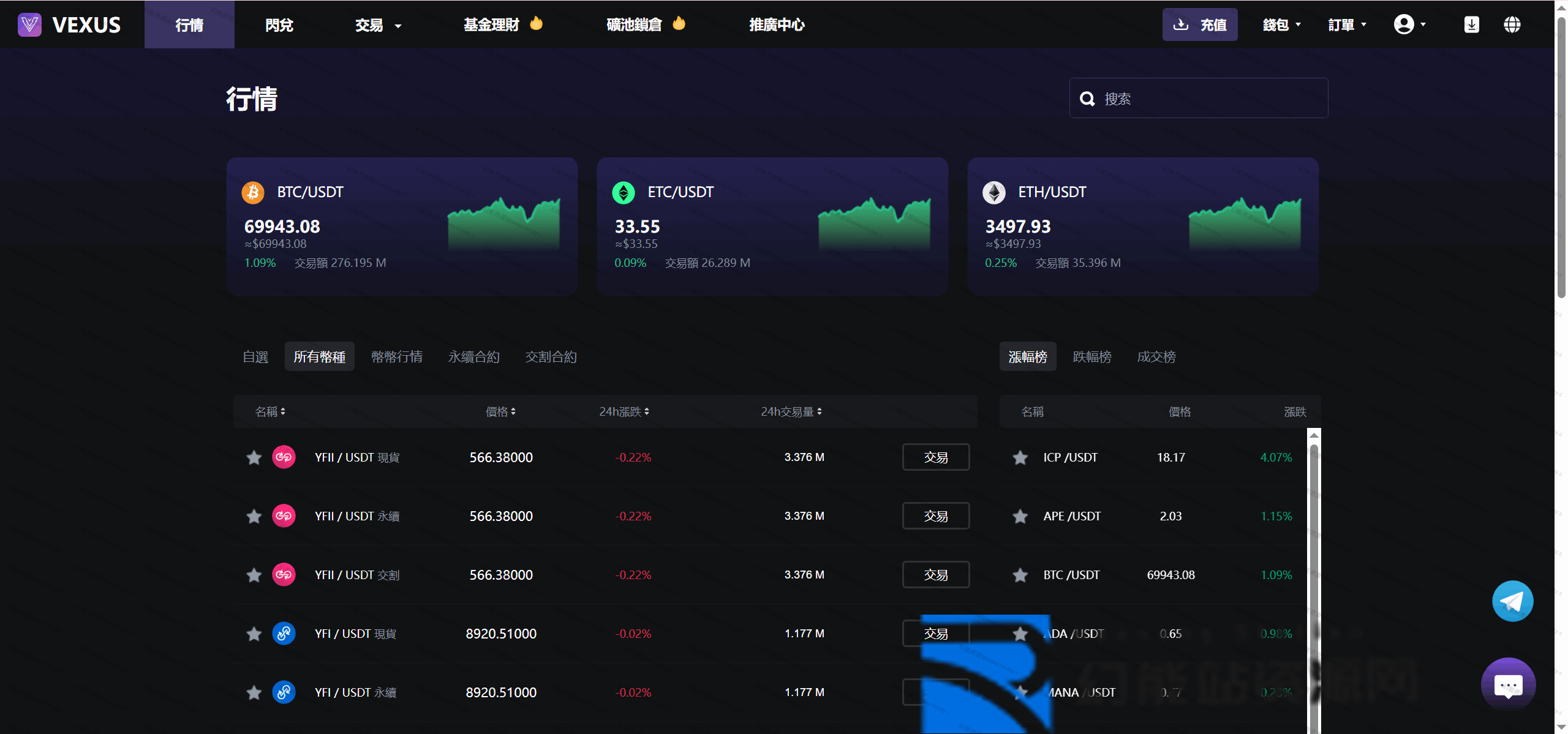1568x734 pixels.
Task: Expand the 訂單 orders dropdown
Action: [x=1347, y=25]
